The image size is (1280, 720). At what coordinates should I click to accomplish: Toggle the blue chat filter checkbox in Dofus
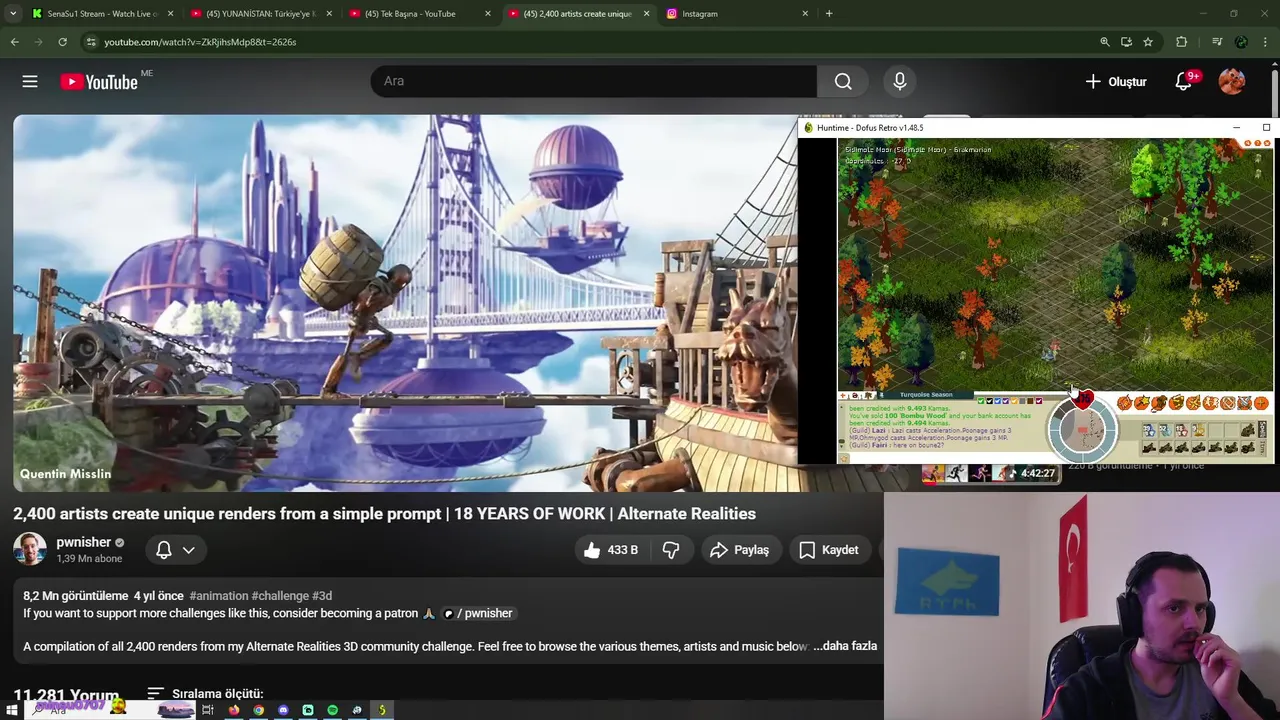click(x=998, y=401)
